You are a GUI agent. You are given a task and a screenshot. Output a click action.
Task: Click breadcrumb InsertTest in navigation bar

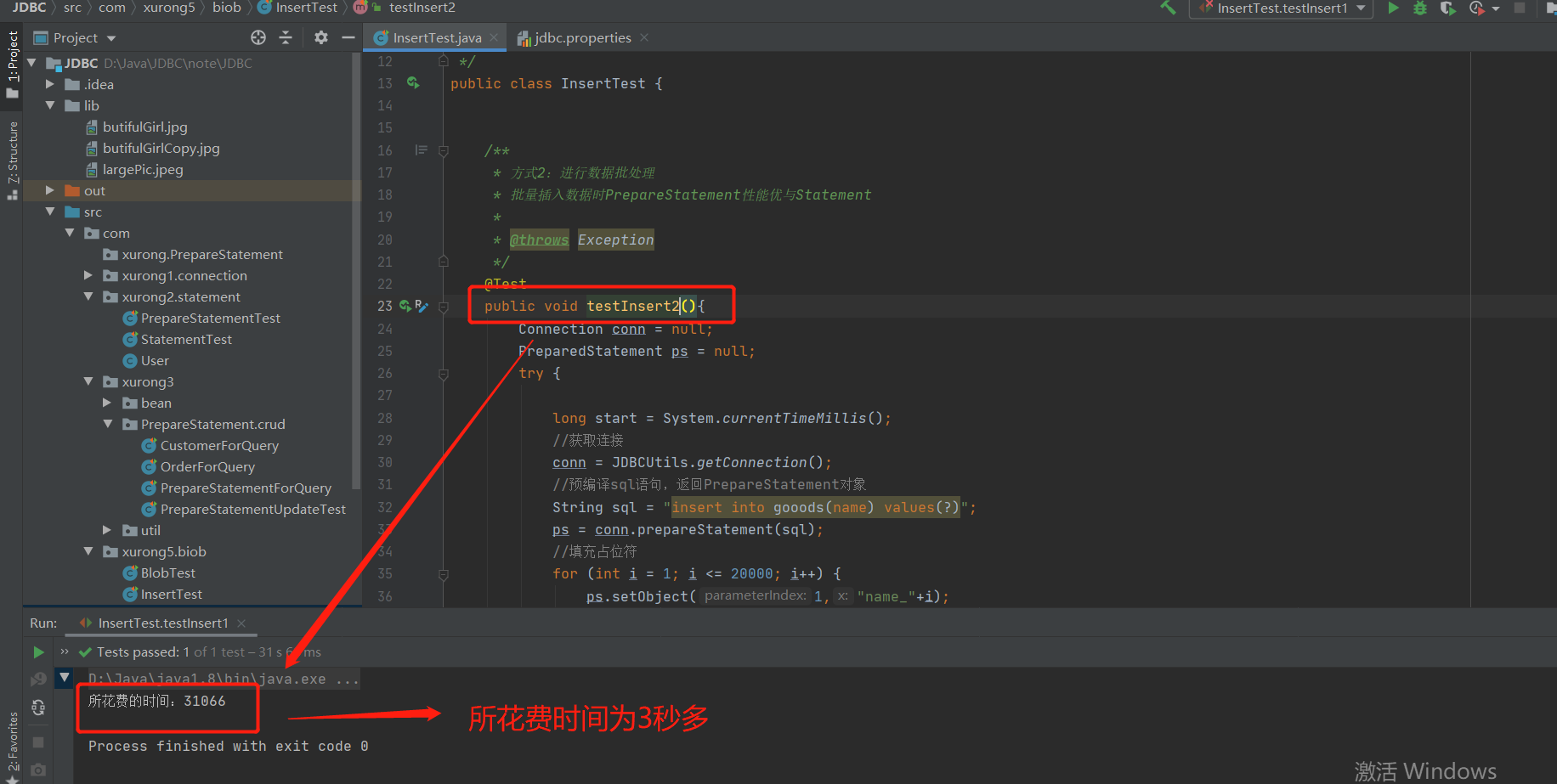click(x=306, y=8)
